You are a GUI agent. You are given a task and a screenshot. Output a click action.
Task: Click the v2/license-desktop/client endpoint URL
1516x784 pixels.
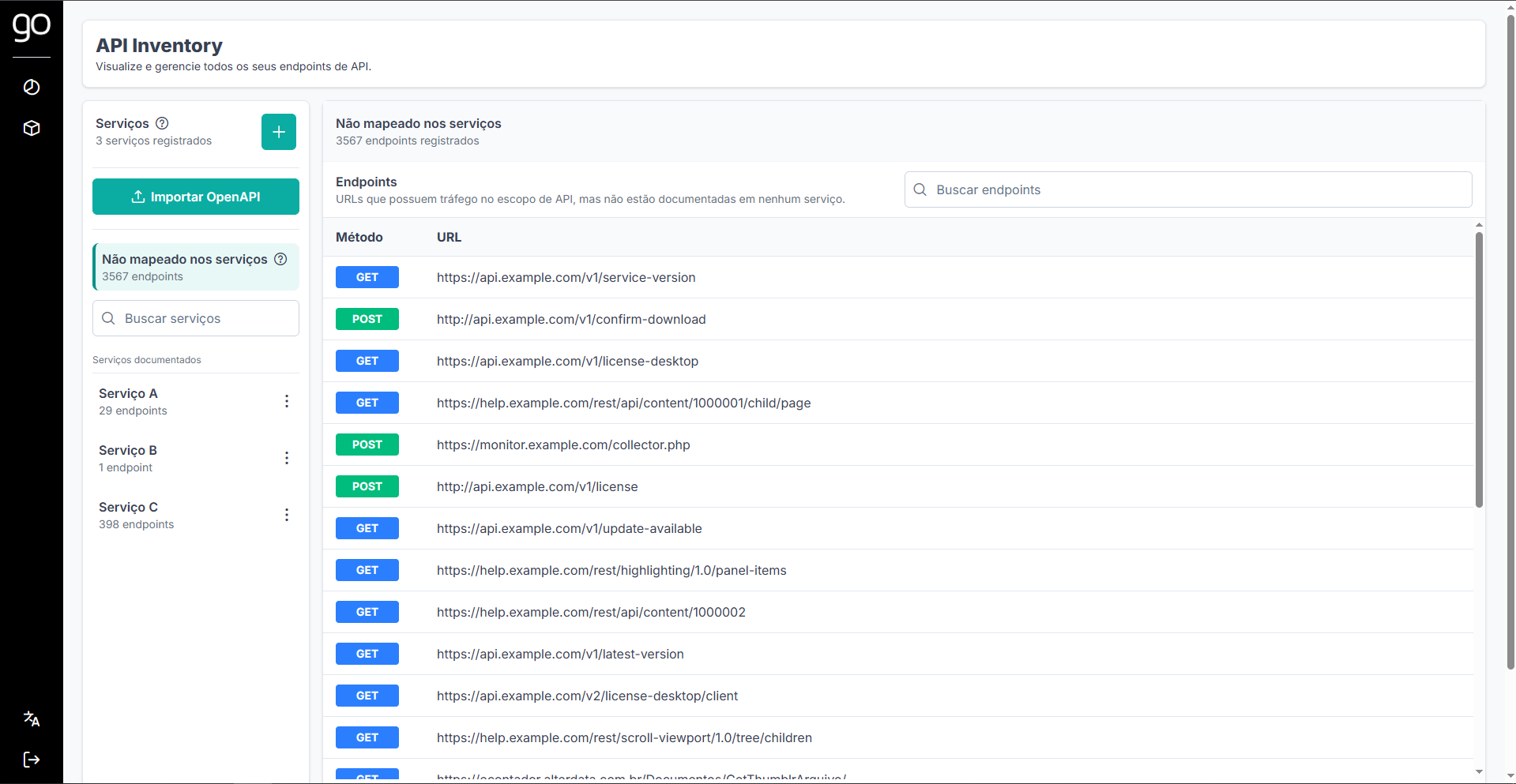point(587,696)
